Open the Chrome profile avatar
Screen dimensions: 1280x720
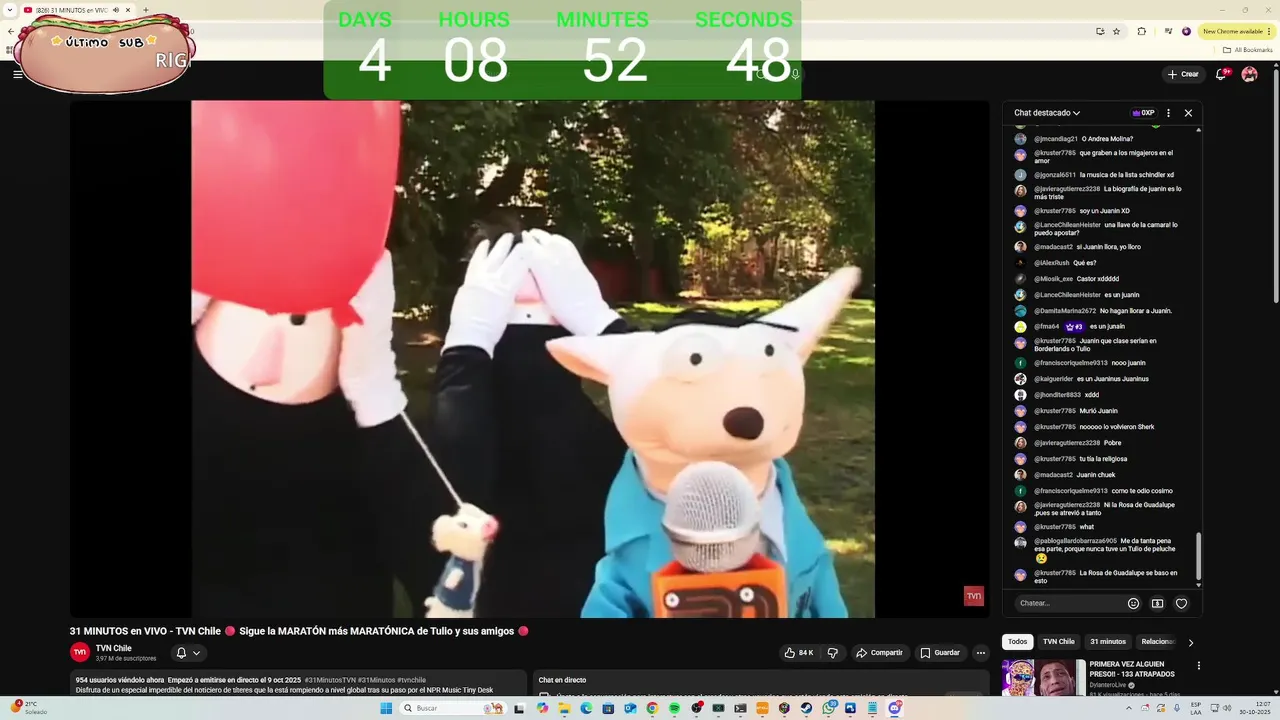[1187, 31]
